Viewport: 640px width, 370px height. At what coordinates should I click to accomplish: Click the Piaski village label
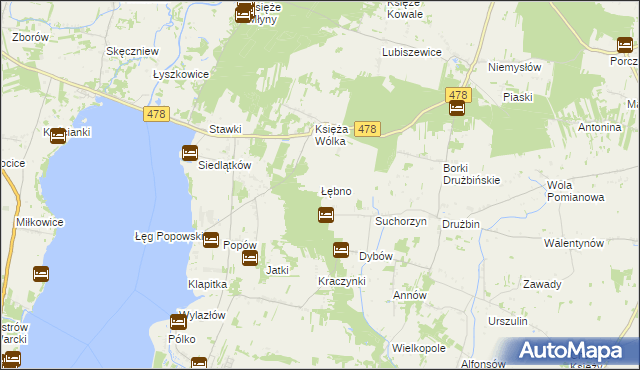pyautogui.click(x=518, y=97)
